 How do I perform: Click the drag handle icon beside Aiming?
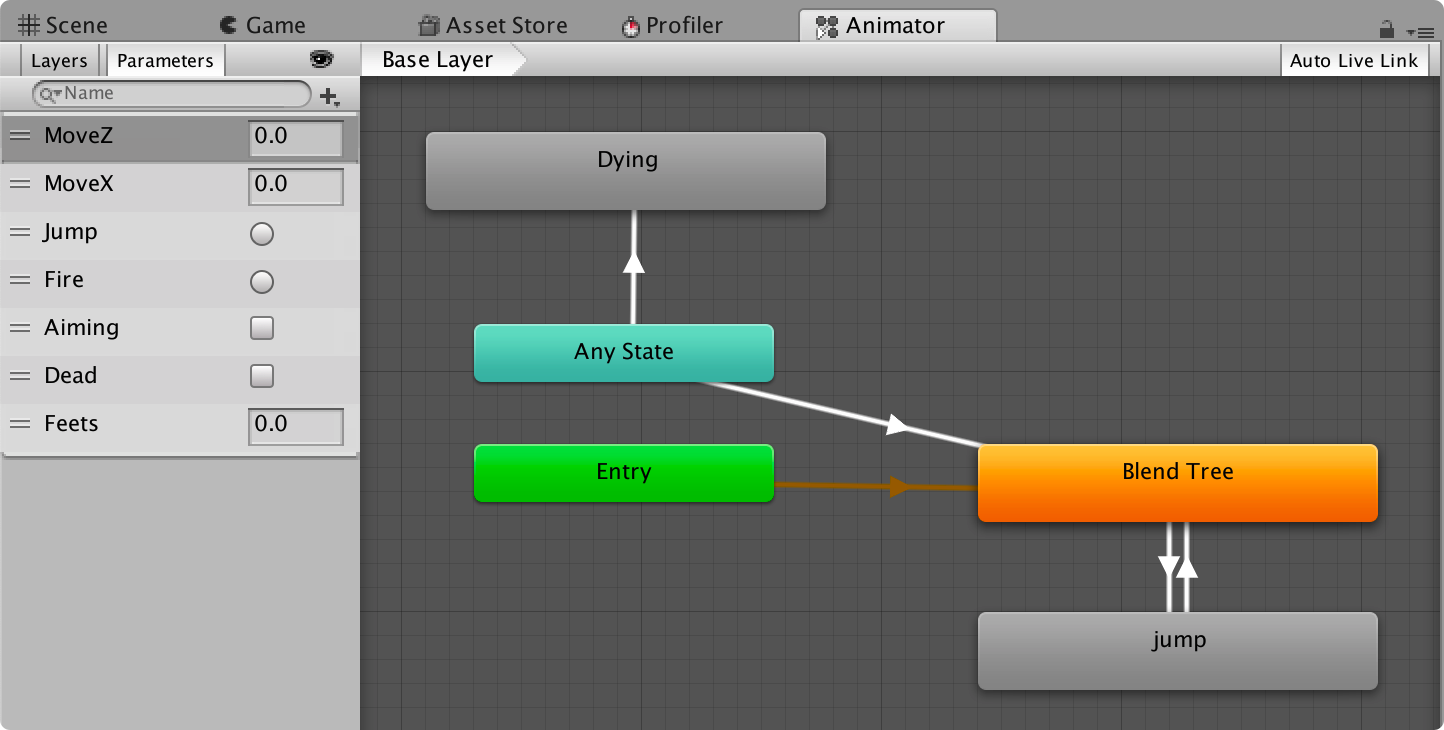click(x=20, y=328)
